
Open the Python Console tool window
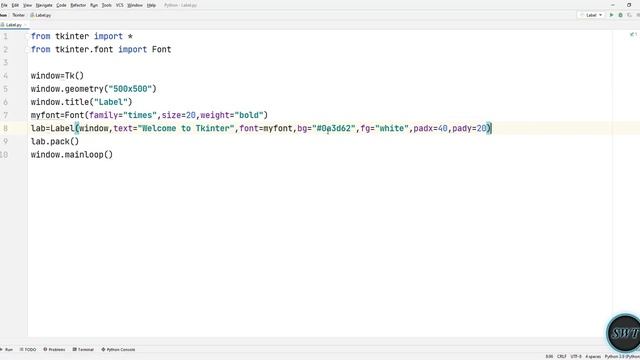[x=118, y=349]
